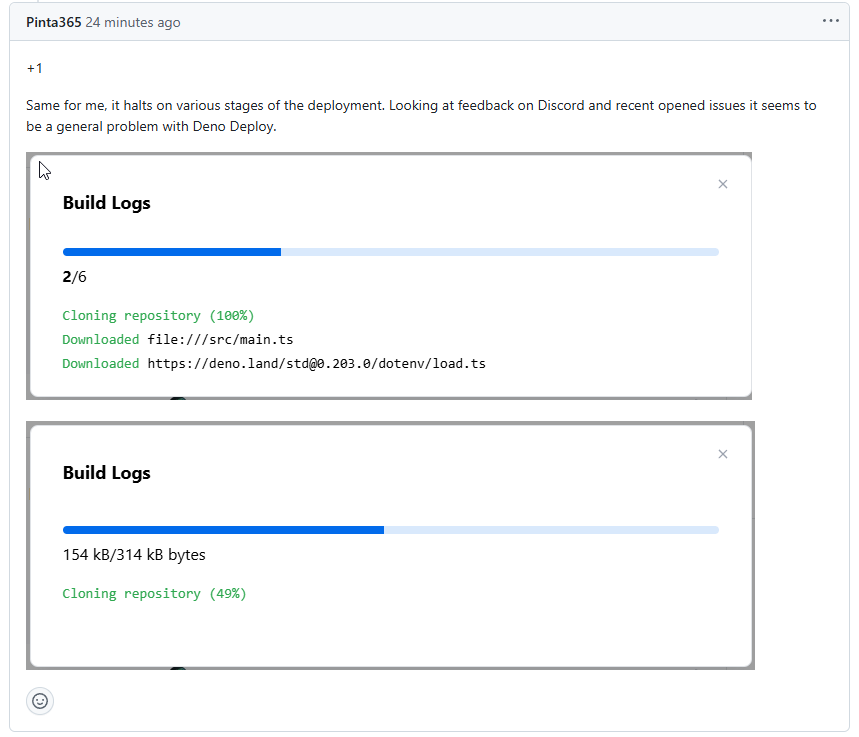Click the "+1" text in the comment
Image resolution: width=859 pixels, height=737 pixels.
[x=35, y=68]
